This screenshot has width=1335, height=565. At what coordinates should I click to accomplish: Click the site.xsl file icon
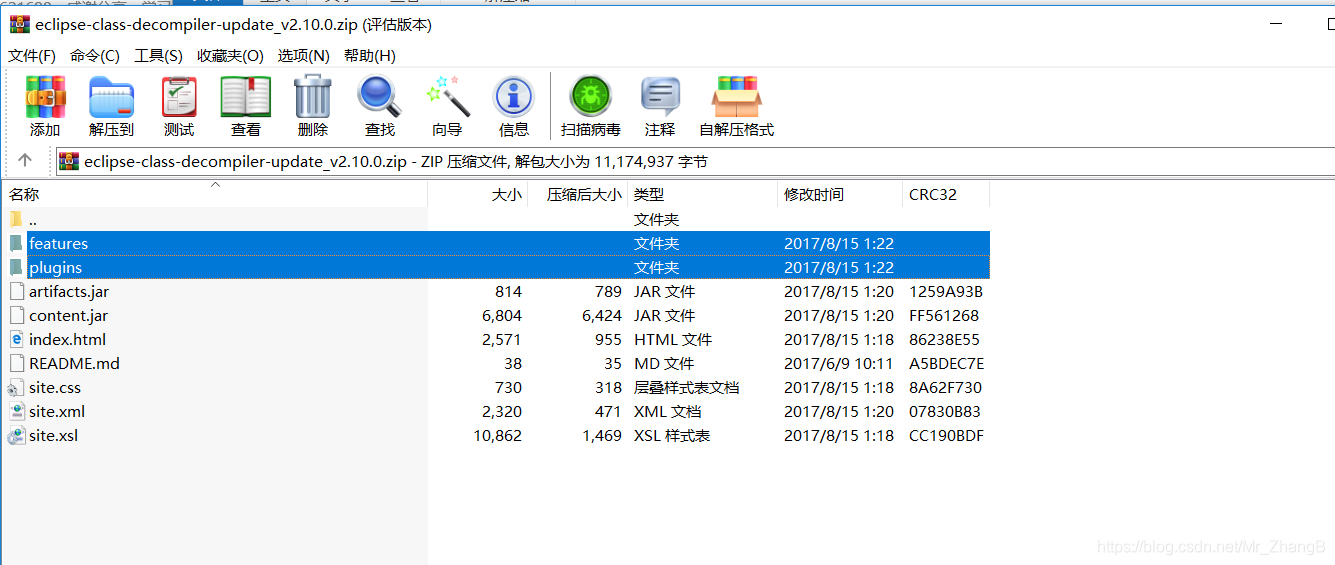16,435
